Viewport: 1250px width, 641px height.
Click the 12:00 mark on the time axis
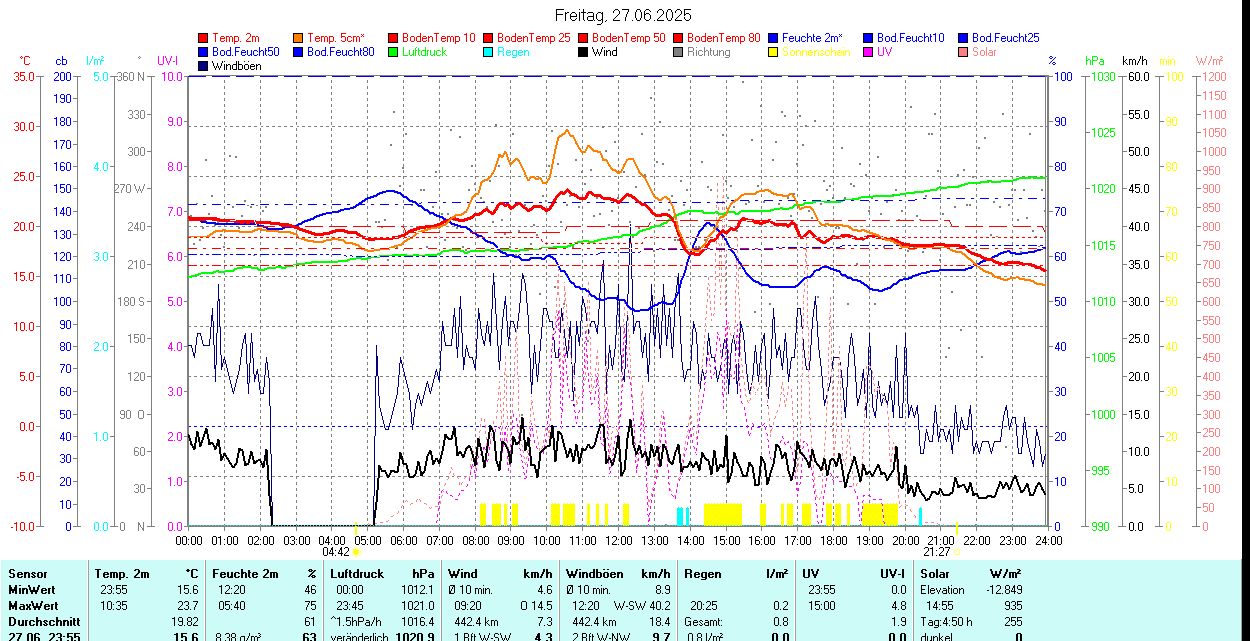click(x=619, y=540)
